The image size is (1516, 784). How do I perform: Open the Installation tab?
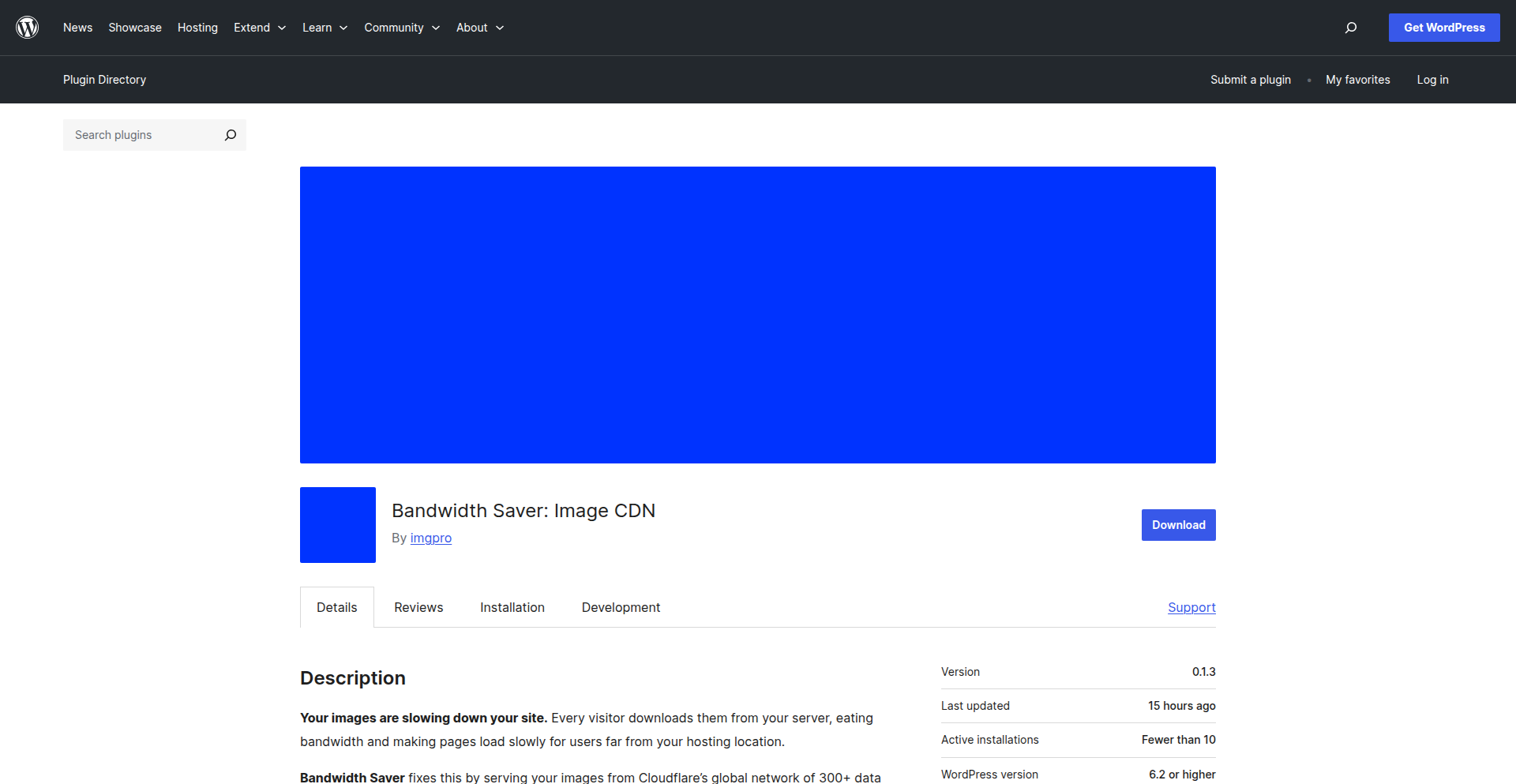[512, 607]
